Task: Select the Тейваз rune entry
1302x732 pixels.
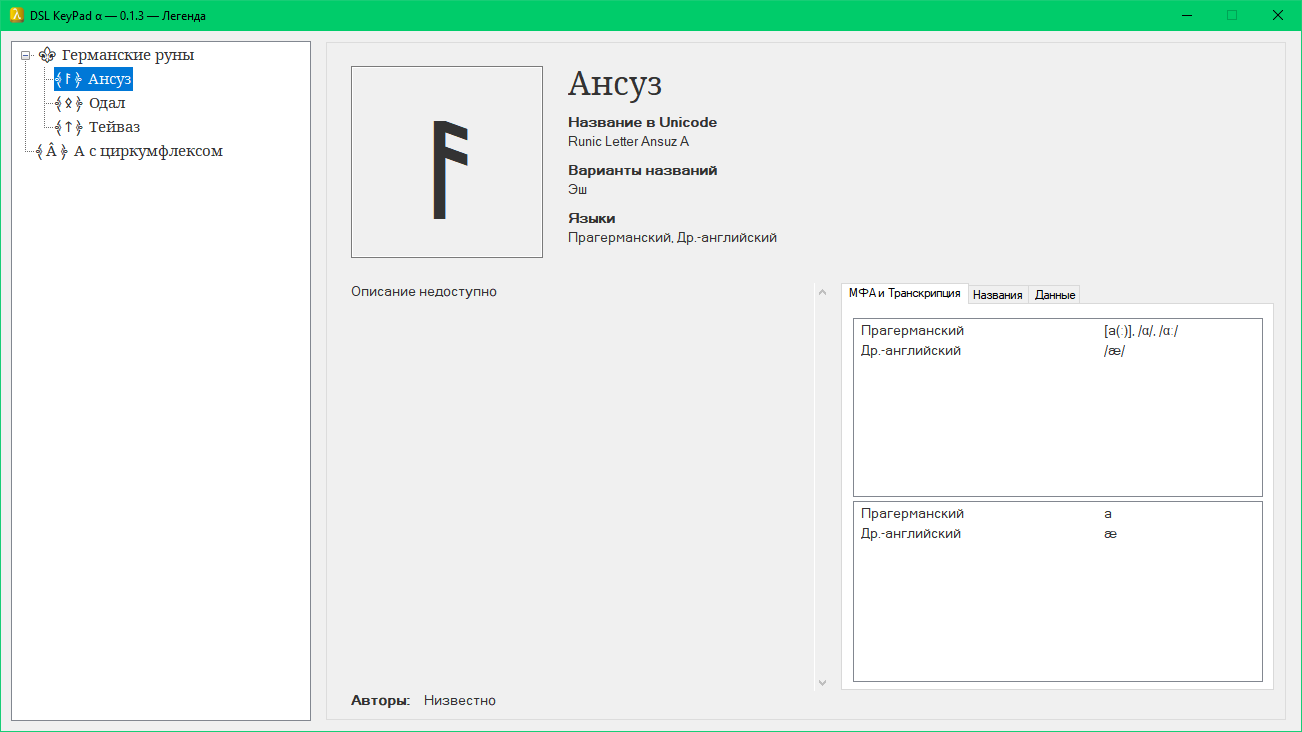Action: coord(114,127)
